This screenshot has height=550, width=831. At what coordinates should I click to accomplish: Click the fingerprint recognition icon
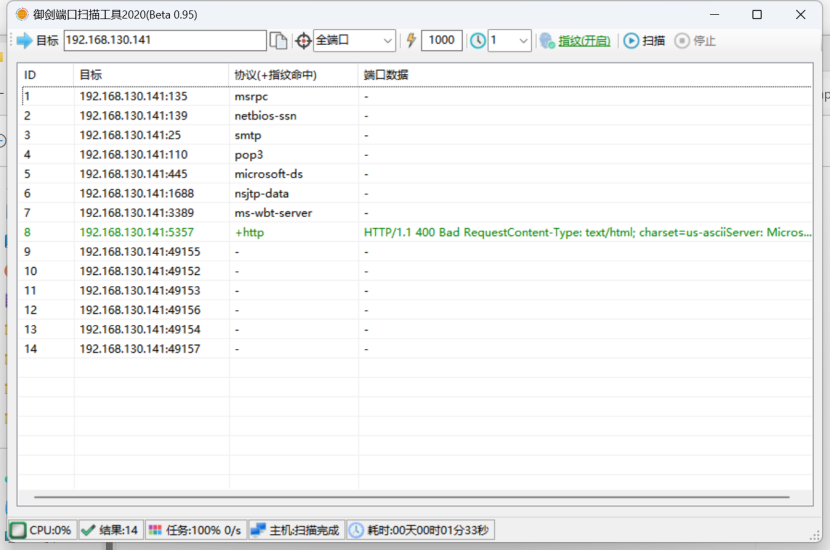tap(547, 41)
